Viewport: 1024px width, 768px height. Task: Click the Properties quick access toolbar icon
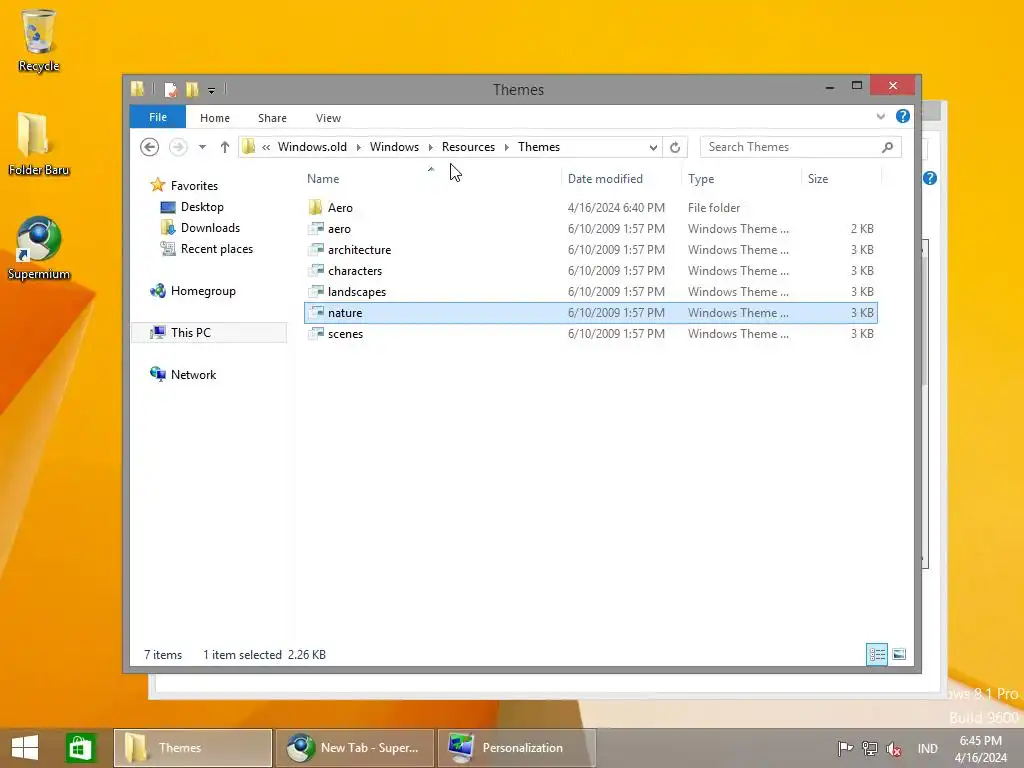tap(170, 89)
